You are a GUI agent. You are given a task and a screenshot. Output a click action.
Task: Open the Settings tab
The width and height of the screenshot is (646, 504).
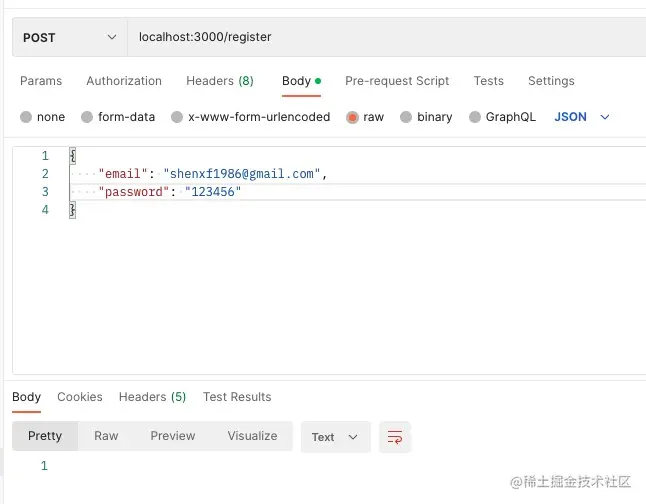point(551,81)
